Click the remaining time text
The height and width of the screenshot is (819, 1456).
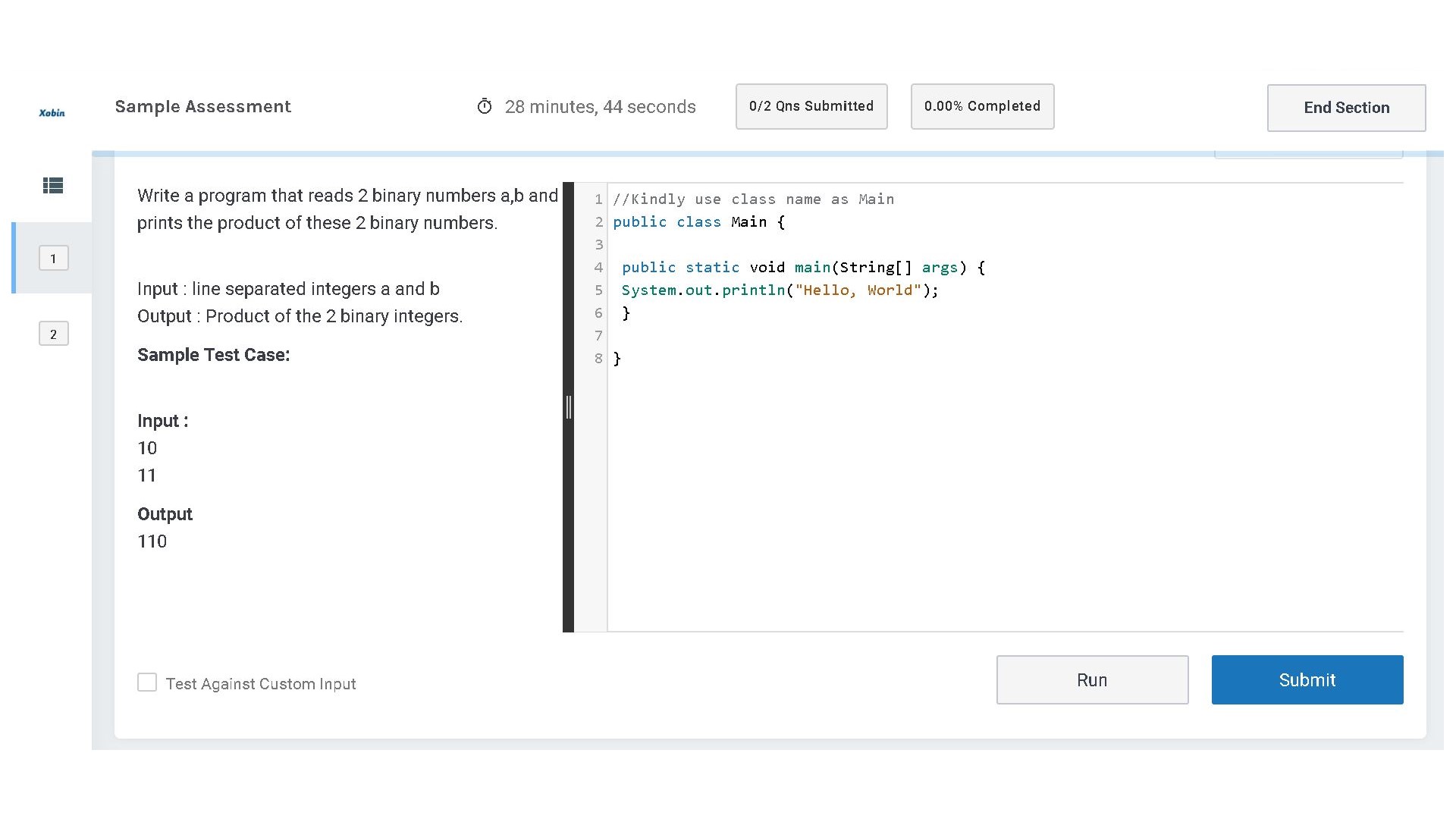click(600, 107)
